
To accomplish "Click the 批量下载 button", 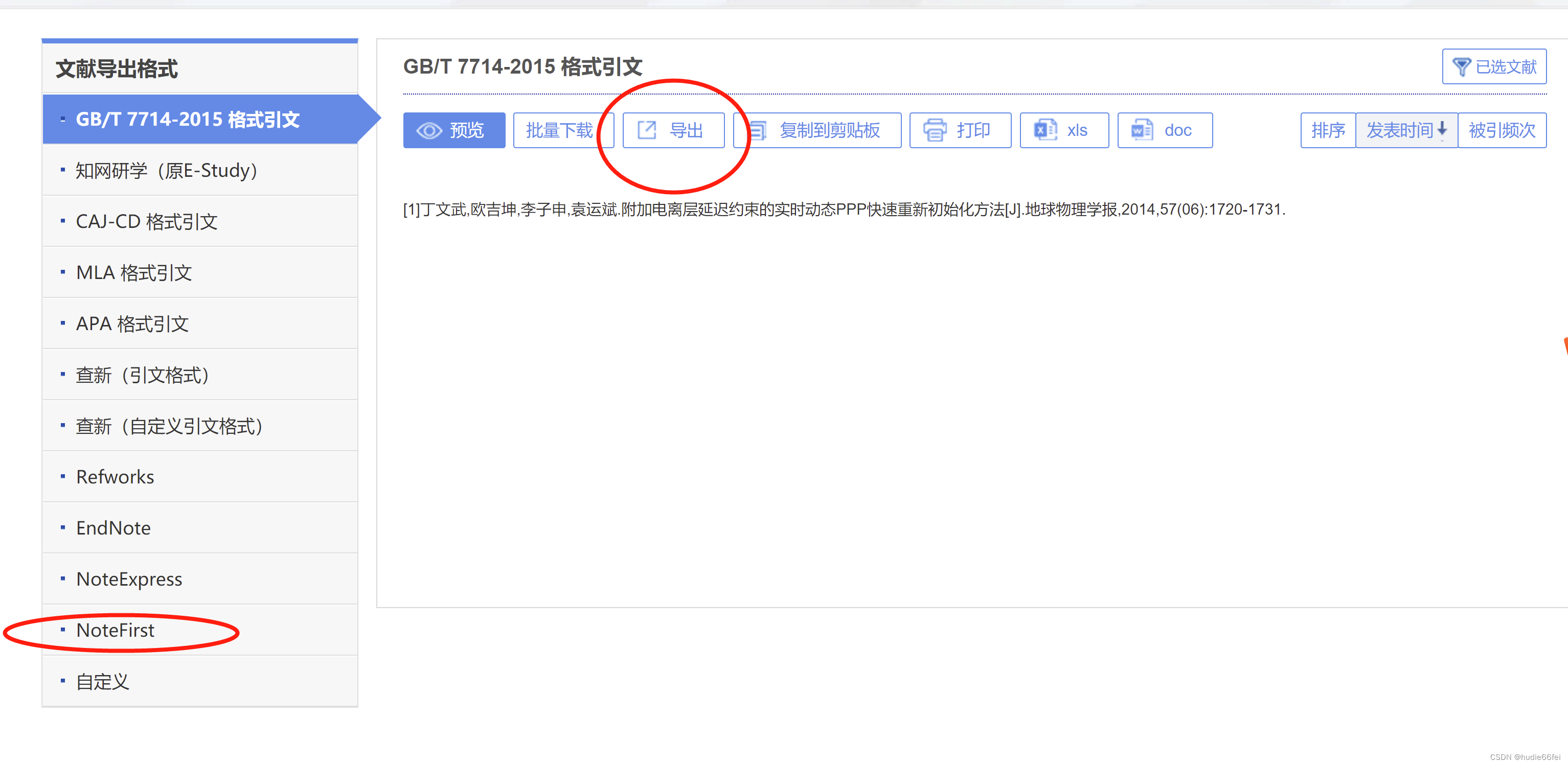I will click(x=559, y=130).
